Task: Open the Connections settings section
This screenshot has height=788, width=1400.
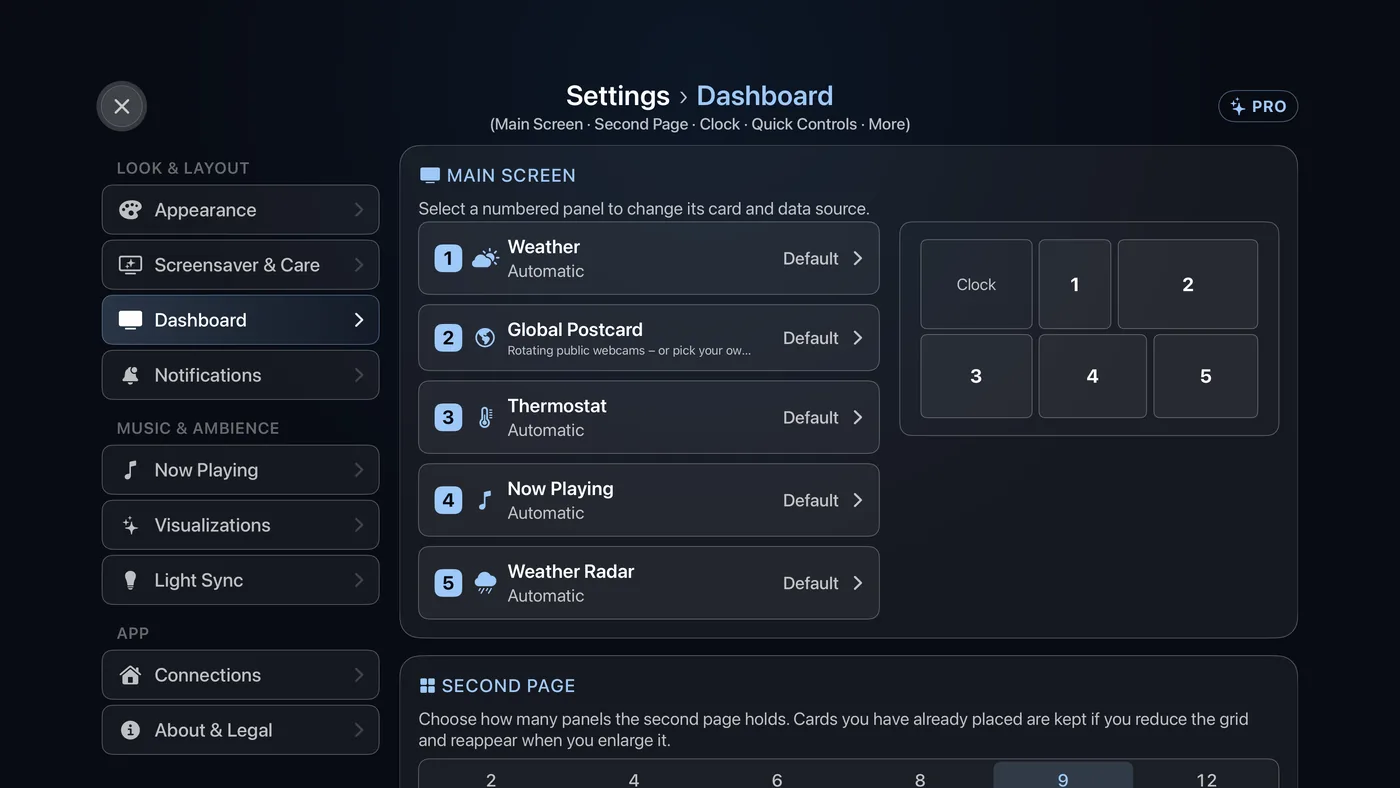Action: tap(240, 675)
